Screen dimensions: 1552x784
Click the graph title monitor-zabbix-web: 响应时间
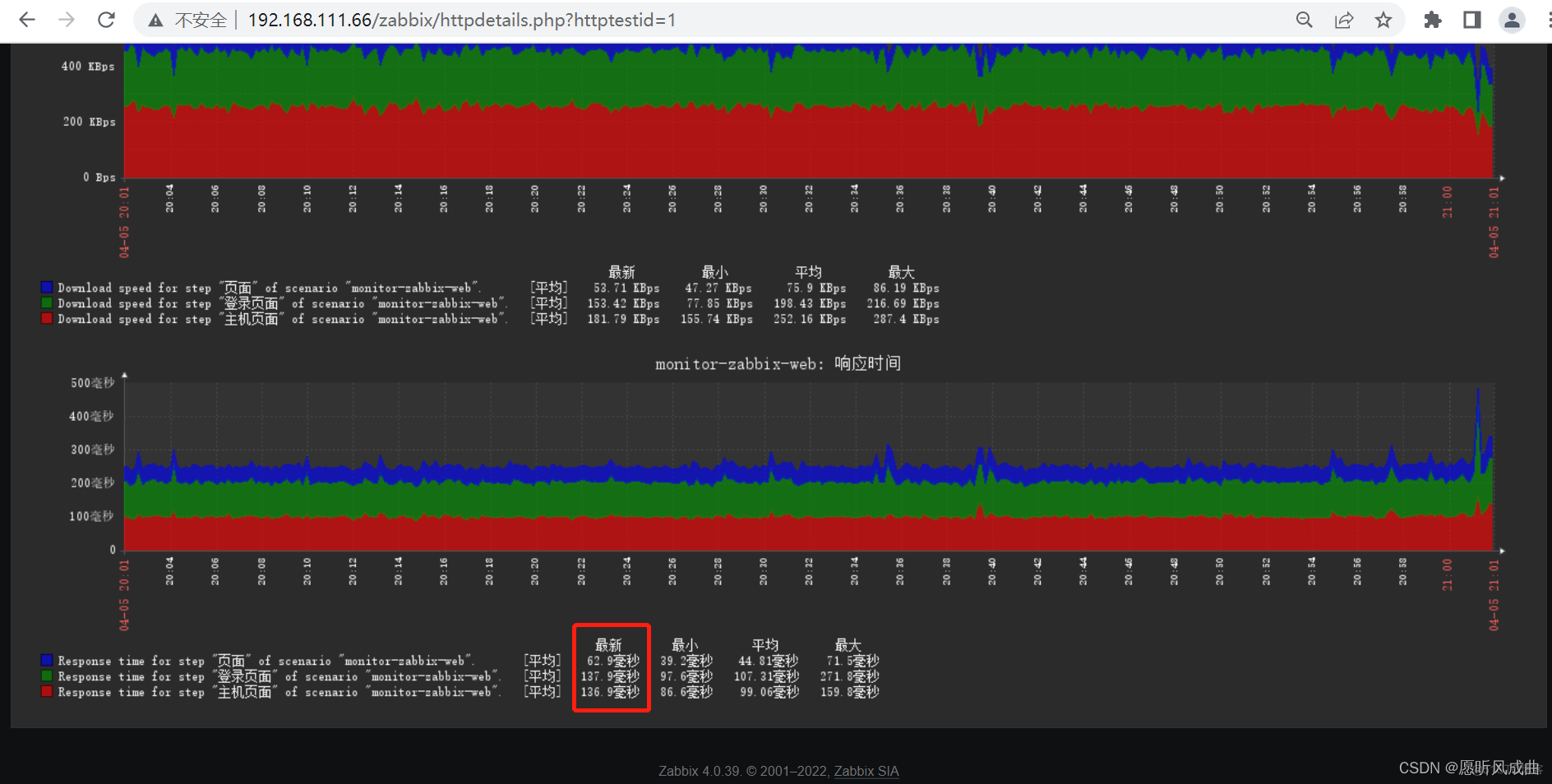pyautogui.click(x=778, y=363)
